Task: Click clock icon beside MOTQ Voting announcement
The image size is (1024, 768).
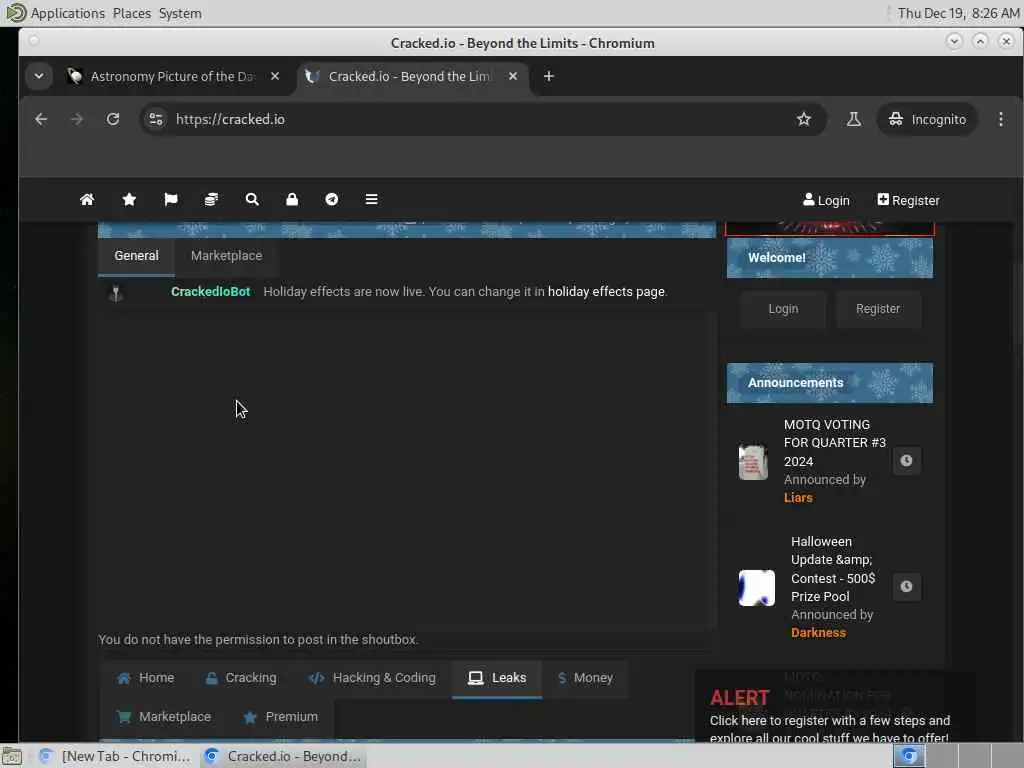Action: (x=906, y=460)
